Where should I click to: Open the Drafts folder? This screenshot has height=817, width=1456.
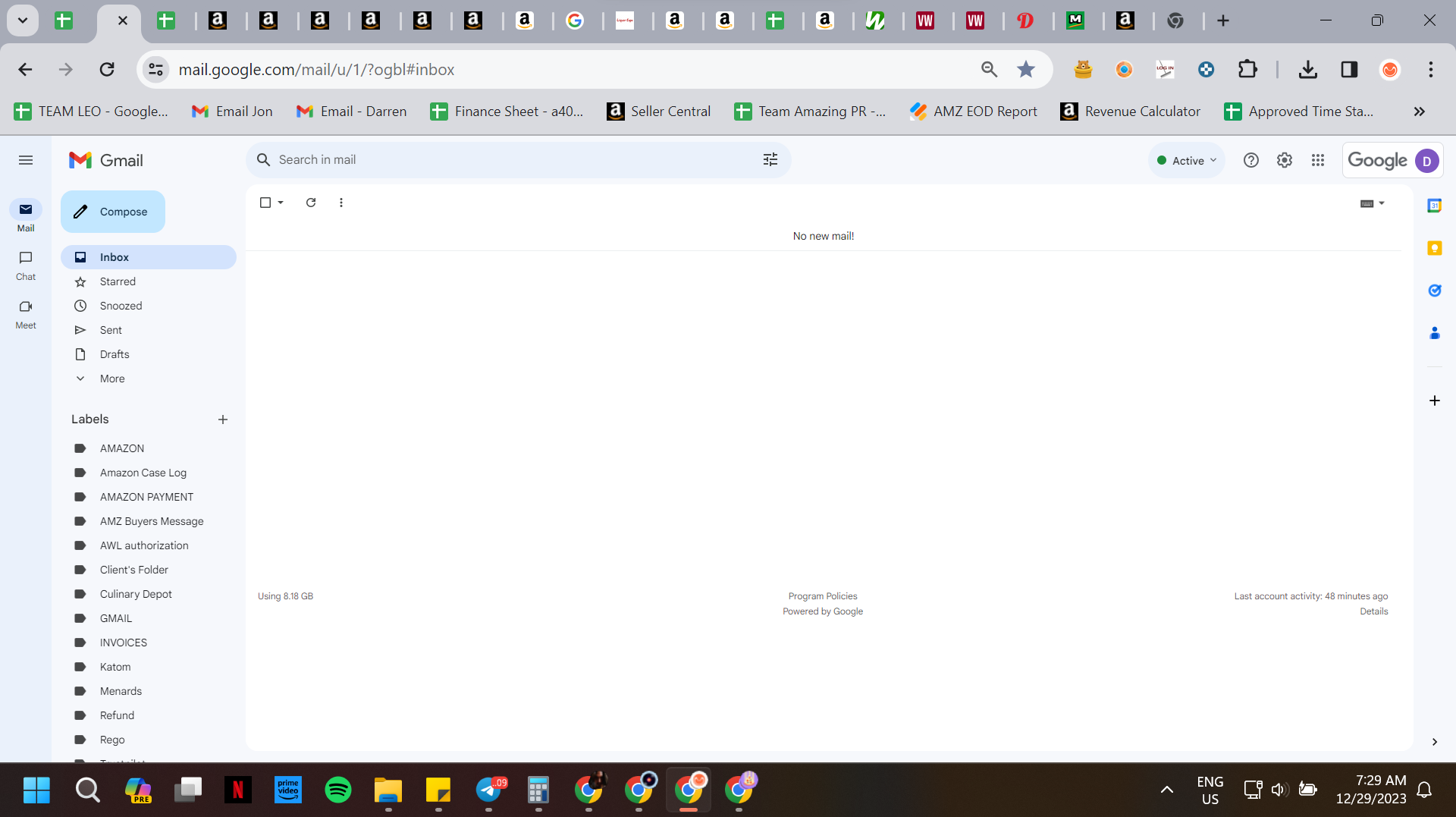tap(149, 354)
